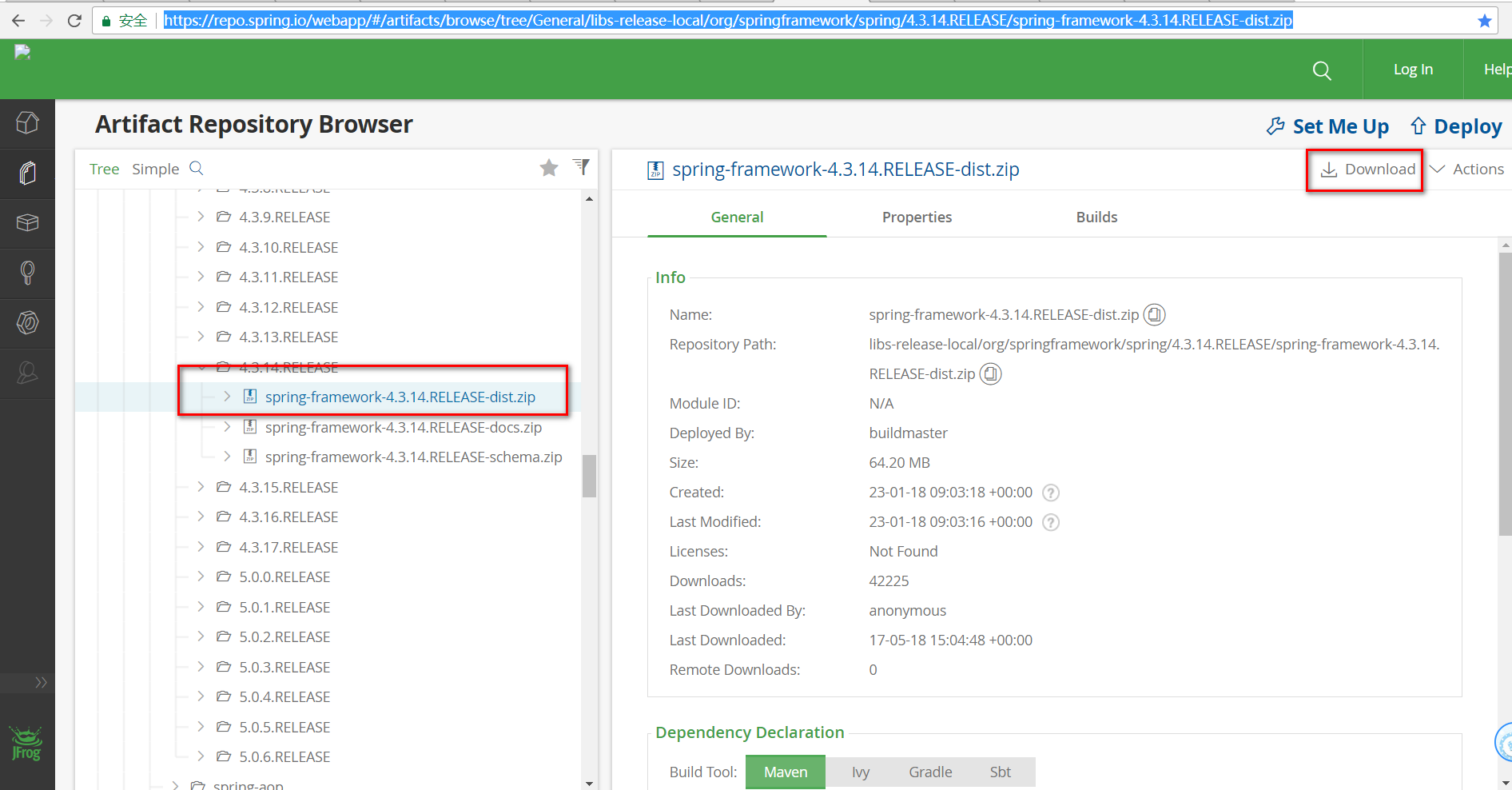Select 4.3.16.RELEASE folder in tree

288,517
